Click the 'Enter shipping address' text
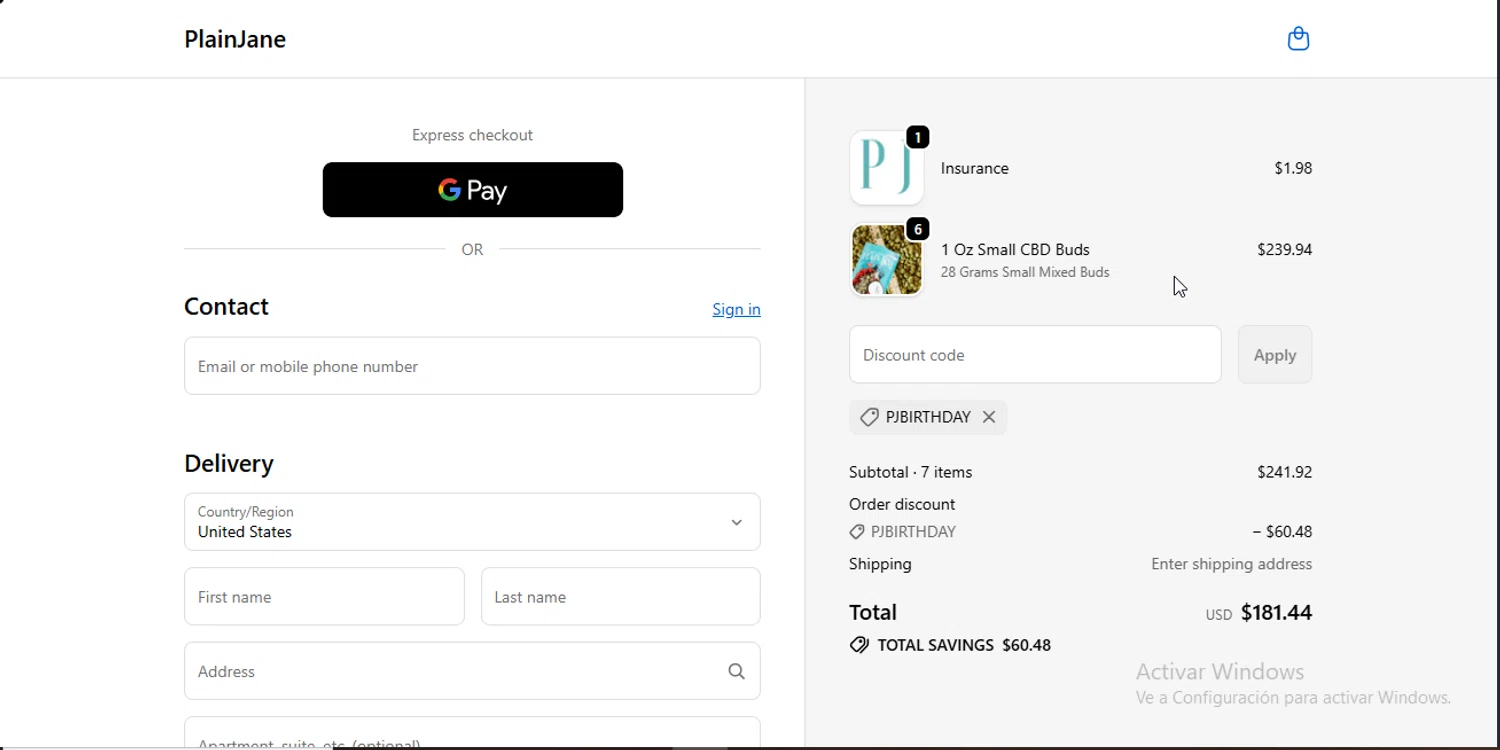The height and width of the screenshot is (750, 1500). (1231, 564)
